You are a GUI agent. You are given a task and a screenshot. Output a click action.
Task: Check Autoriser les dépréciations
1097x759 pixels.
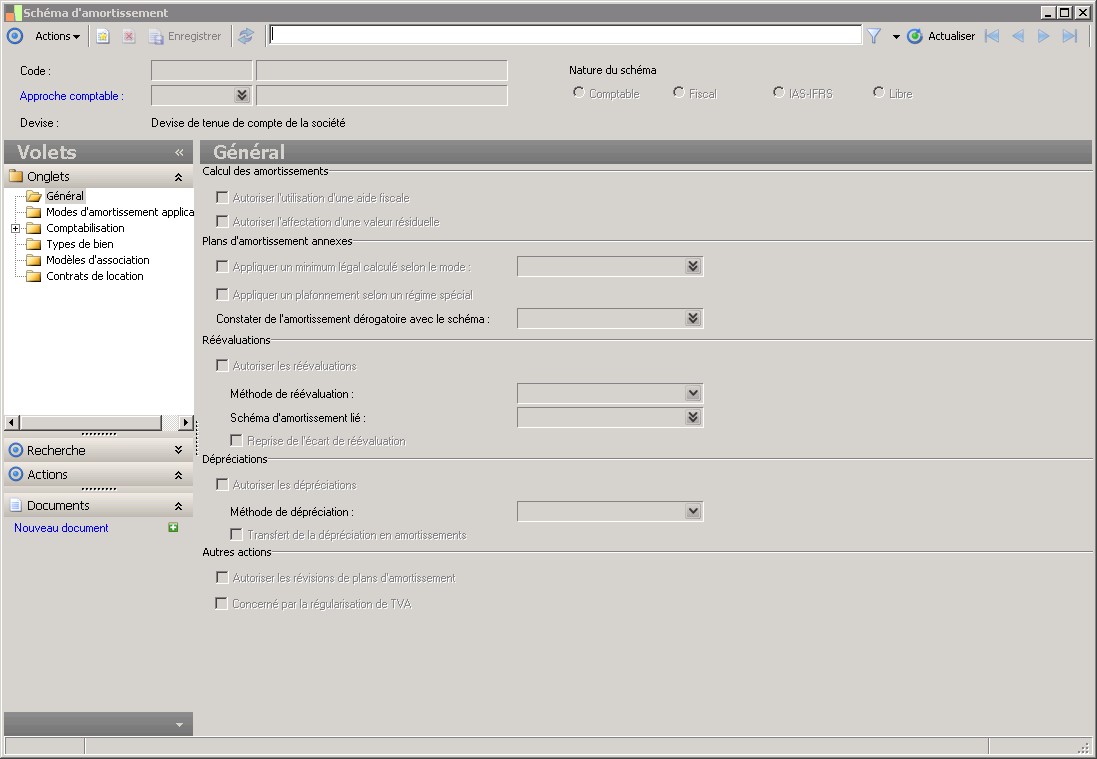click(222, 483)
